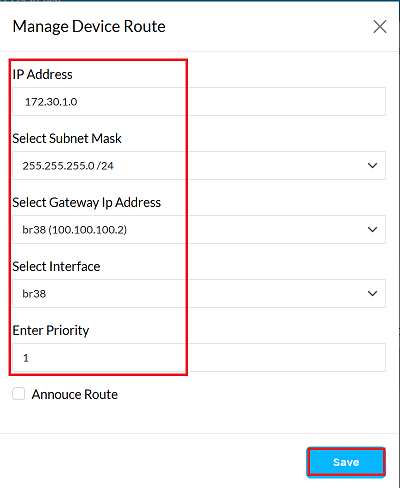Click the Select Subnet Mask label
This screenshot has width=400, height=488.
(67, 138)
